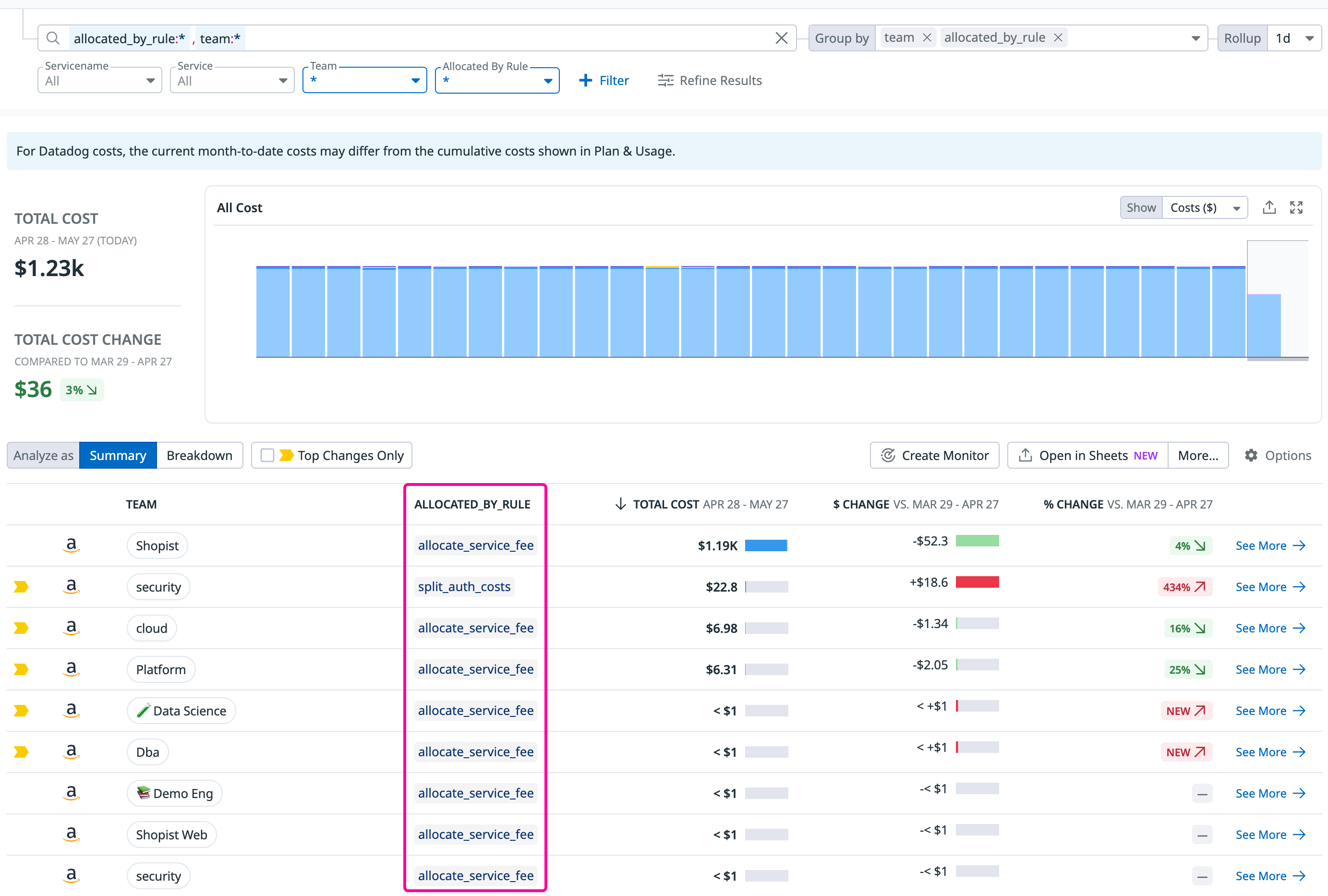The image size is (1328, 896).
Task: Open the Servicename dropdown
Action: 99,81
